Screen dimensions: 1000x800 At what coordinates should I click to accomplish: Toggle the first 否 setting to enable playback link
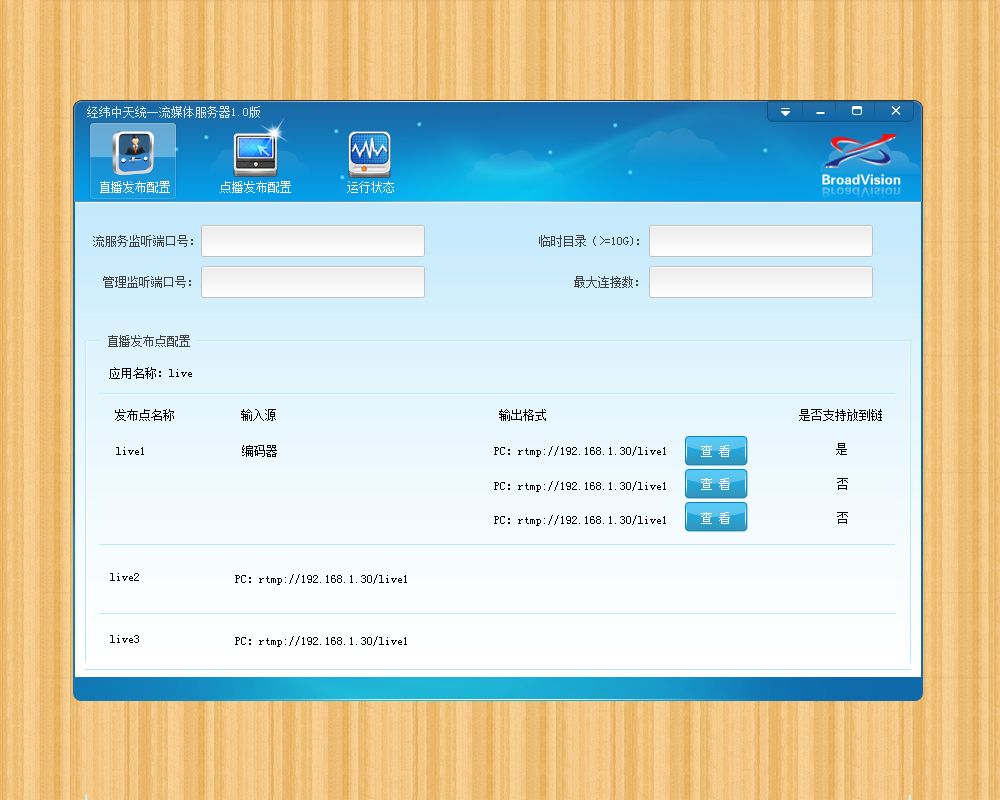pos(842,483)
